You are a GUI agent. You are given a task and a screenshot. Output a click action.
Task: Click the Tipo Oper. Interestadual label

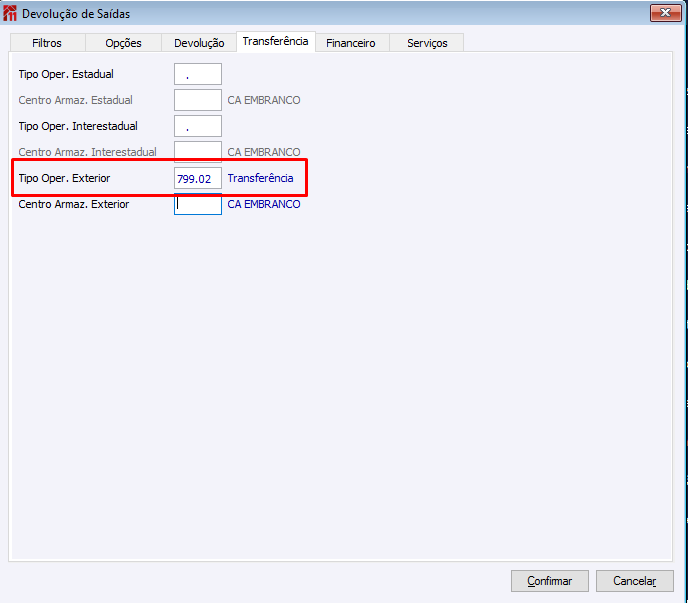point(78,126)
